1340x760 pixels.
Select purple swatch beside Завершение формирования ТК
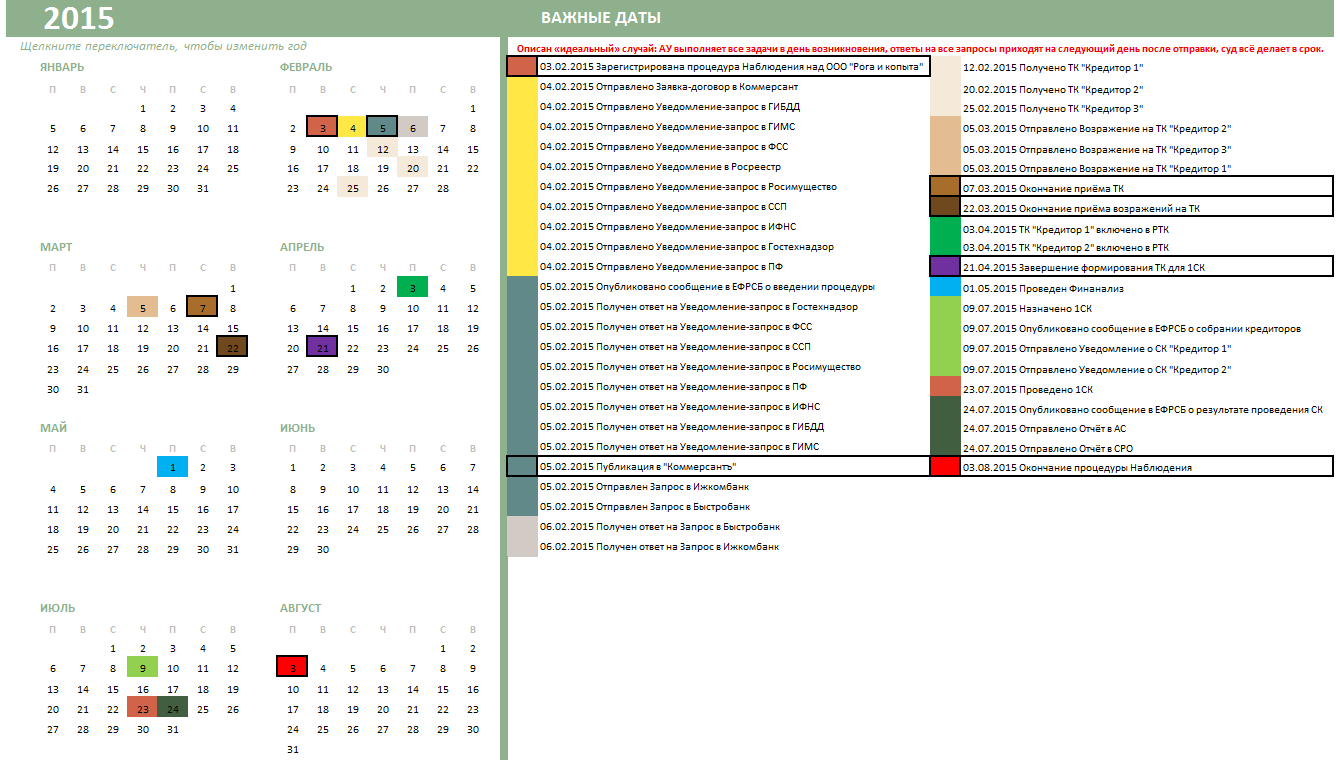click(x=945, y=267)
